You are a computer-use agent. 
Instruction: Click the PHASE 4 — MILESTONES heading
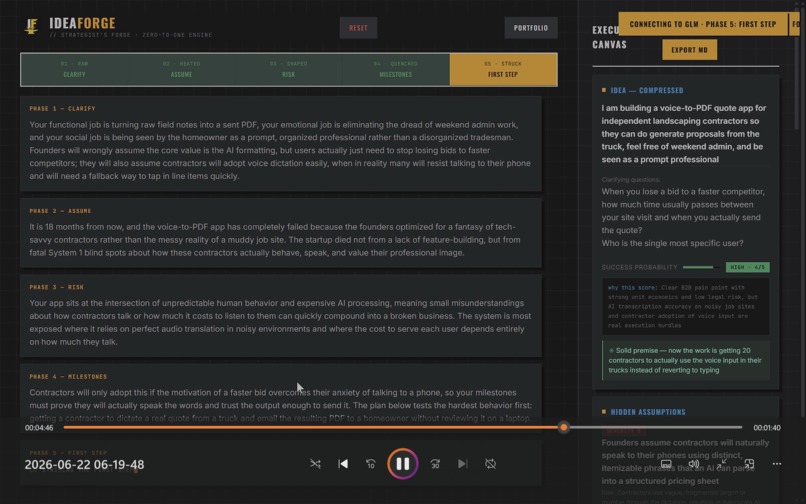(x=68, y=376)
